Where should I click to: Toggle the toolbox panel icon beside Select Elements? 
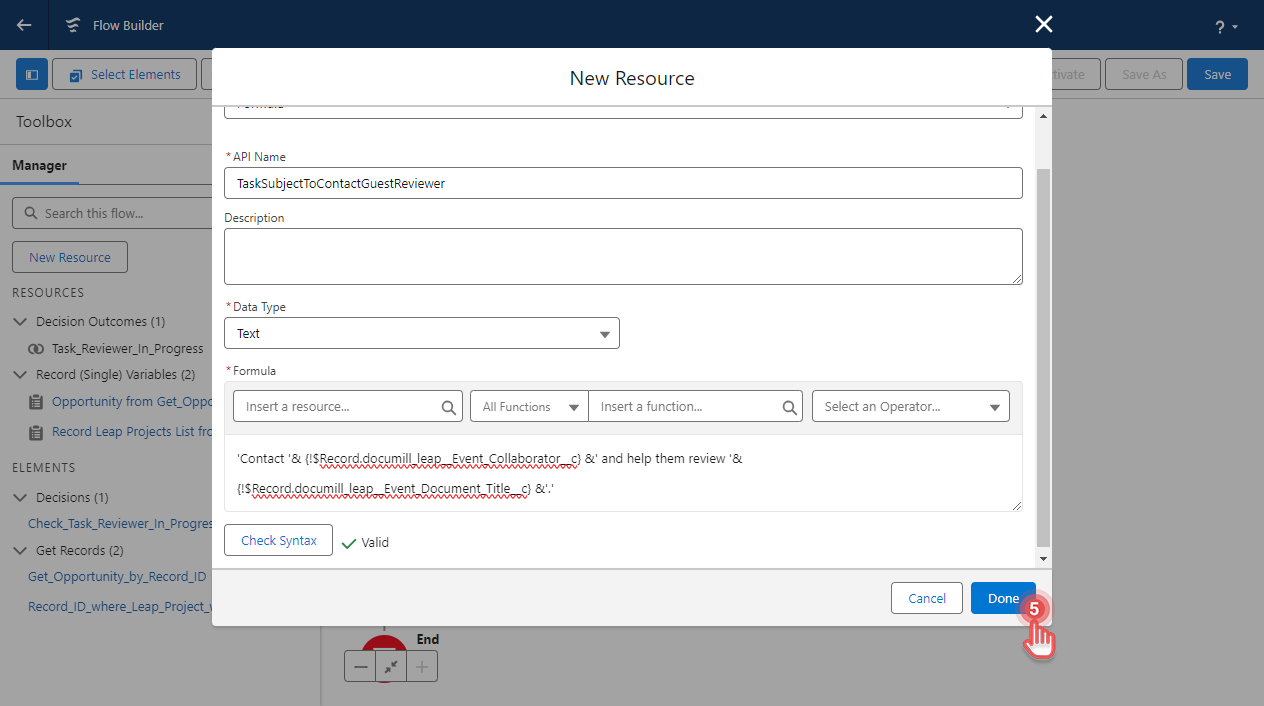(31, 73)
